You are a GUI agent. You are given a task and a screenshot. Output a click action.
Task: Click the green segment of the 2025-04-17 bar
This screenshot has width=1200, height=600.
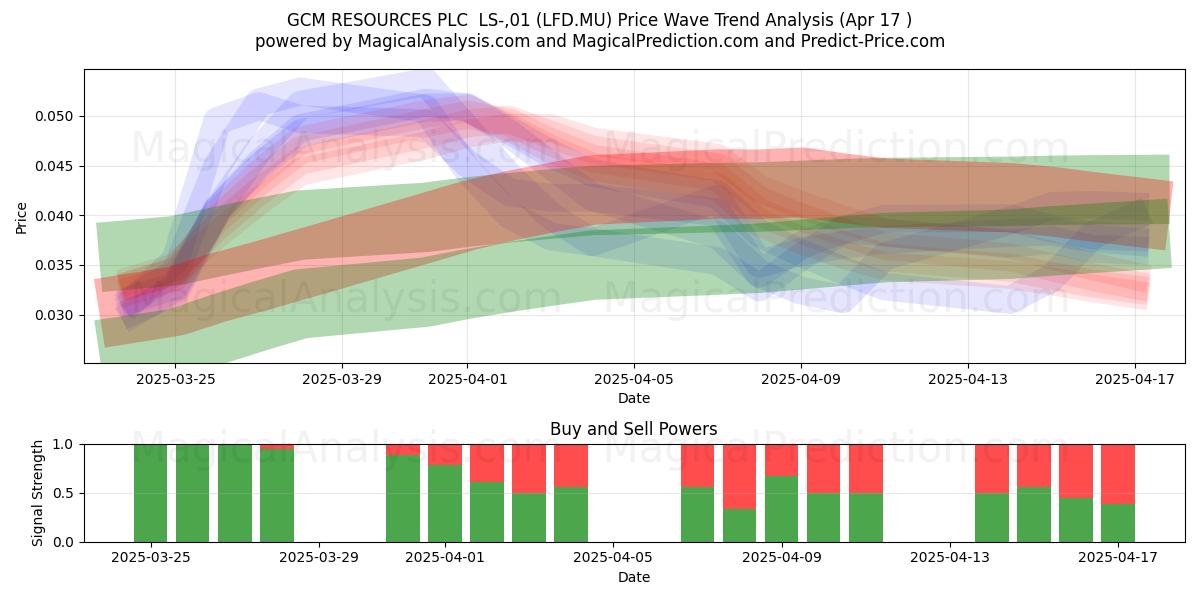[1117, 523]
